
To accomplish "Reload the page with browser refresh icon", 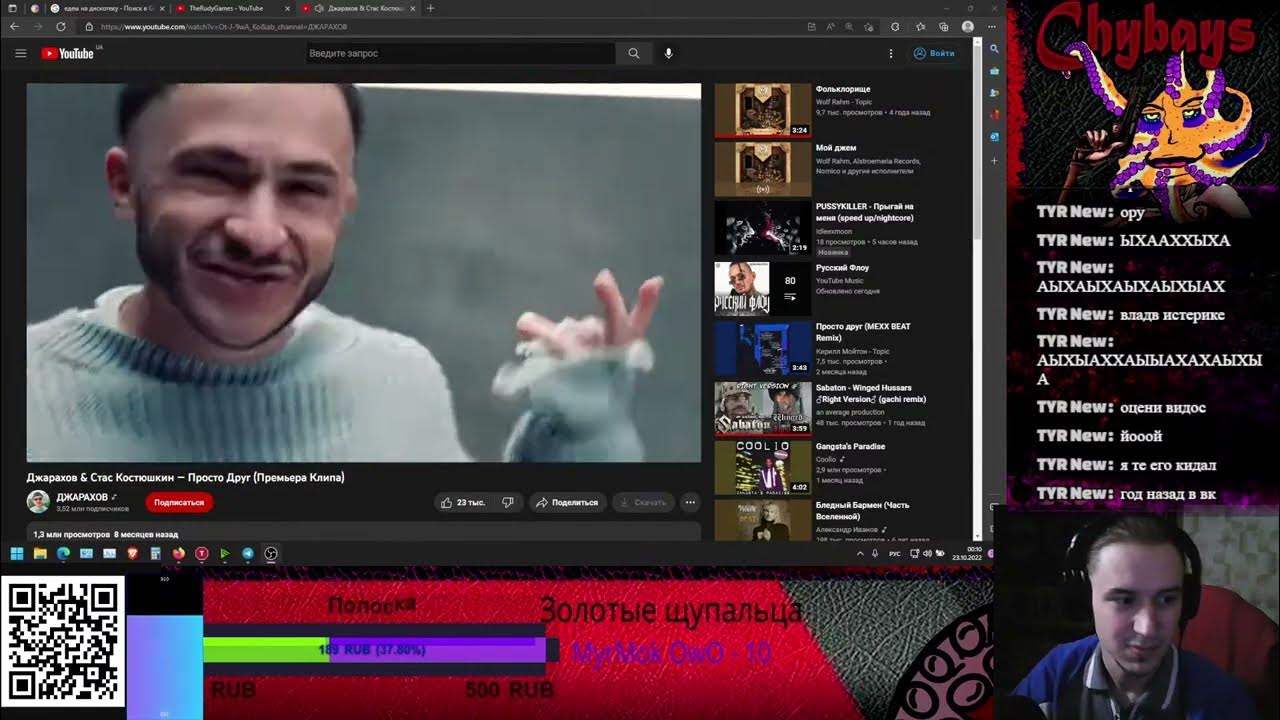I will 61,26.
